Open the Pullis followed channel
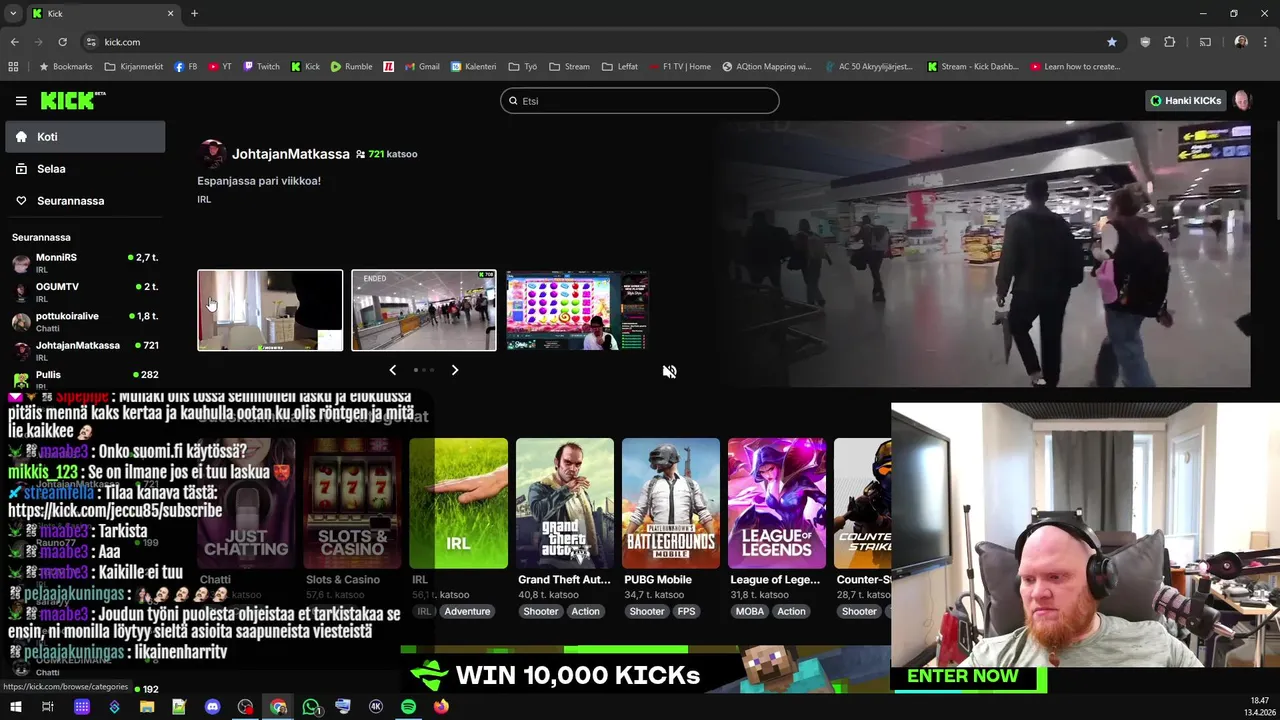The image size is (1280, 720). click(85, 379)
